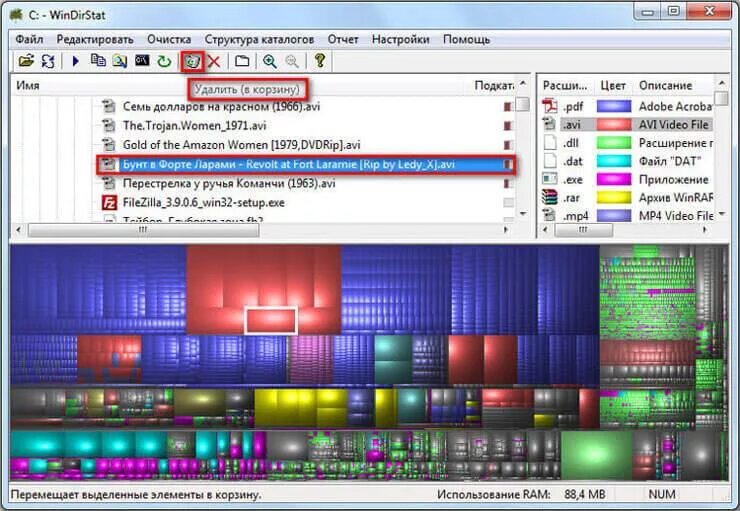Click the blue Open item arrow icon

(76, 61)
